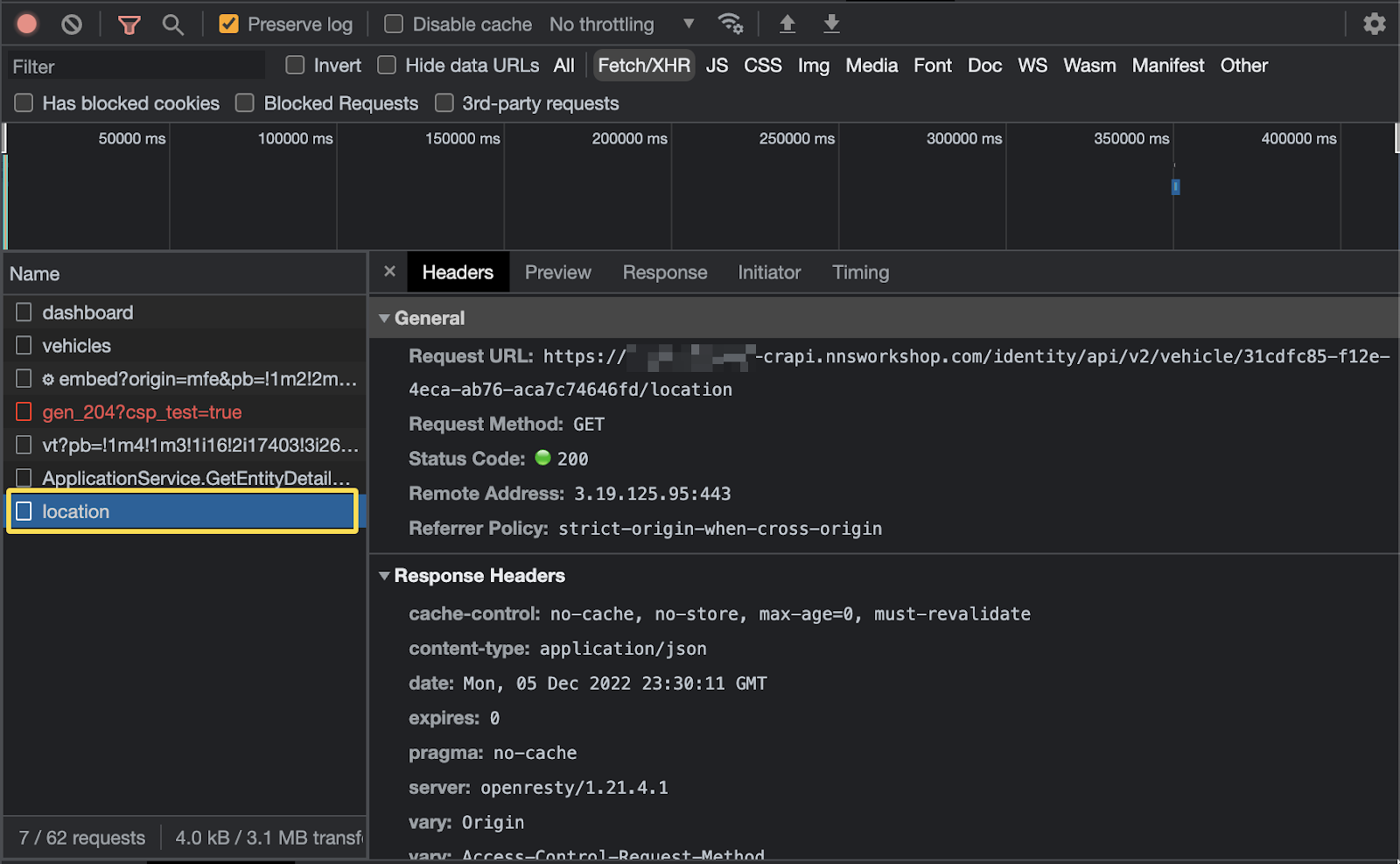Switch to the Response tab
1400x864 pixels.
point(665,272)
